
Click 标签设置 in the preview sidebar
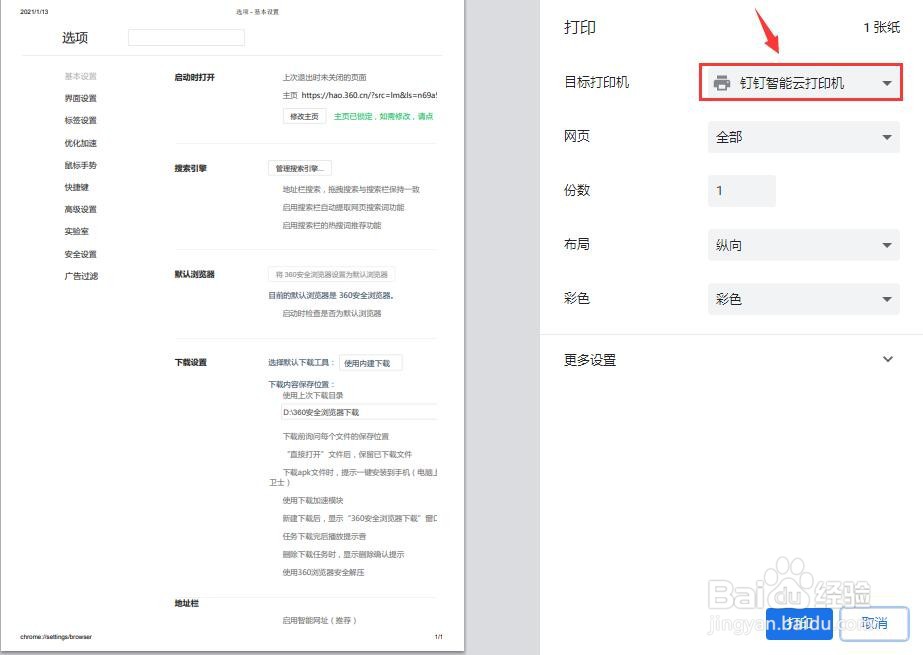(81, 121)
